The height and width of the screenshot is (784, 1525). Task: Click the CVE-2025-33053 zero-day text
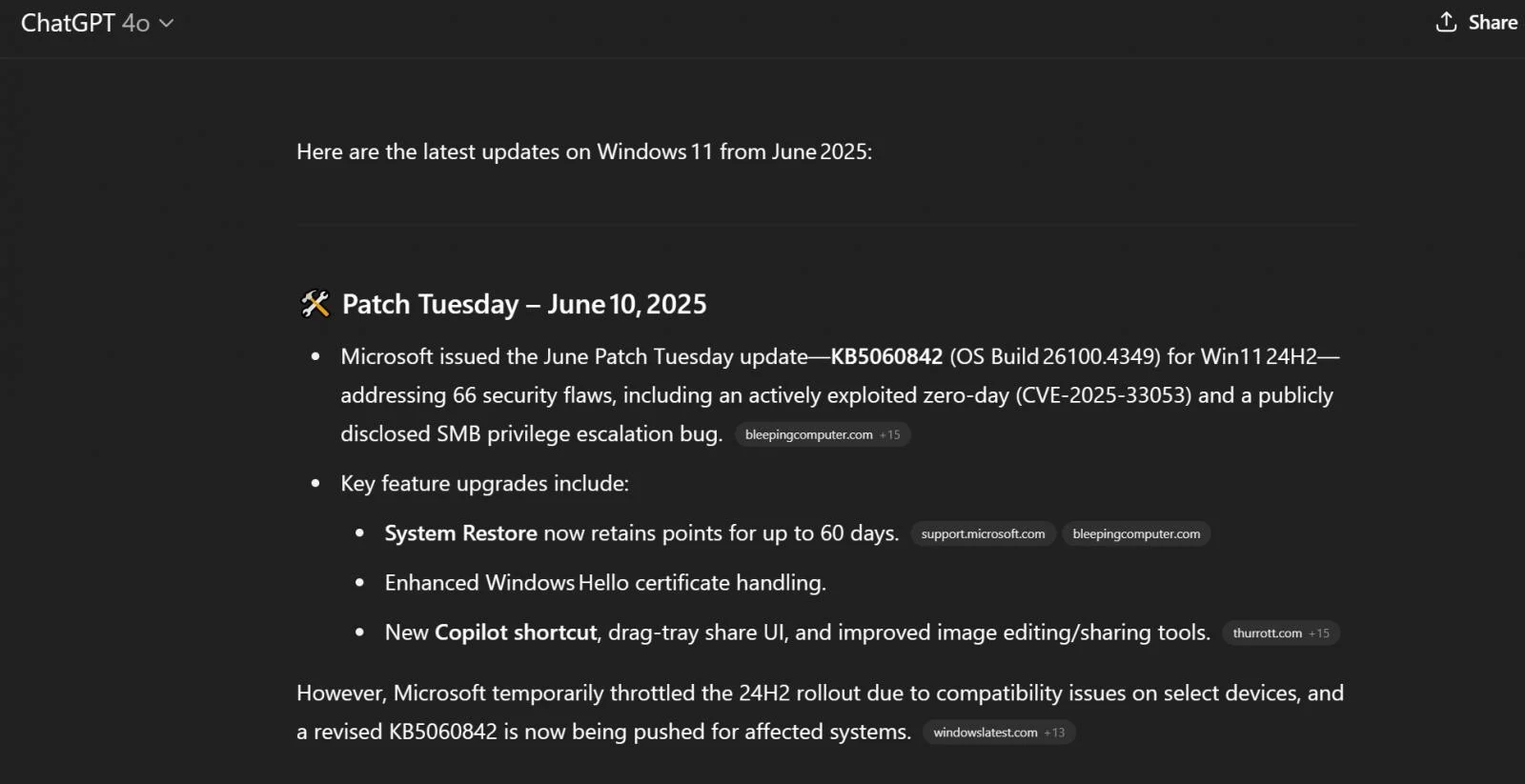coord(1104,395)
